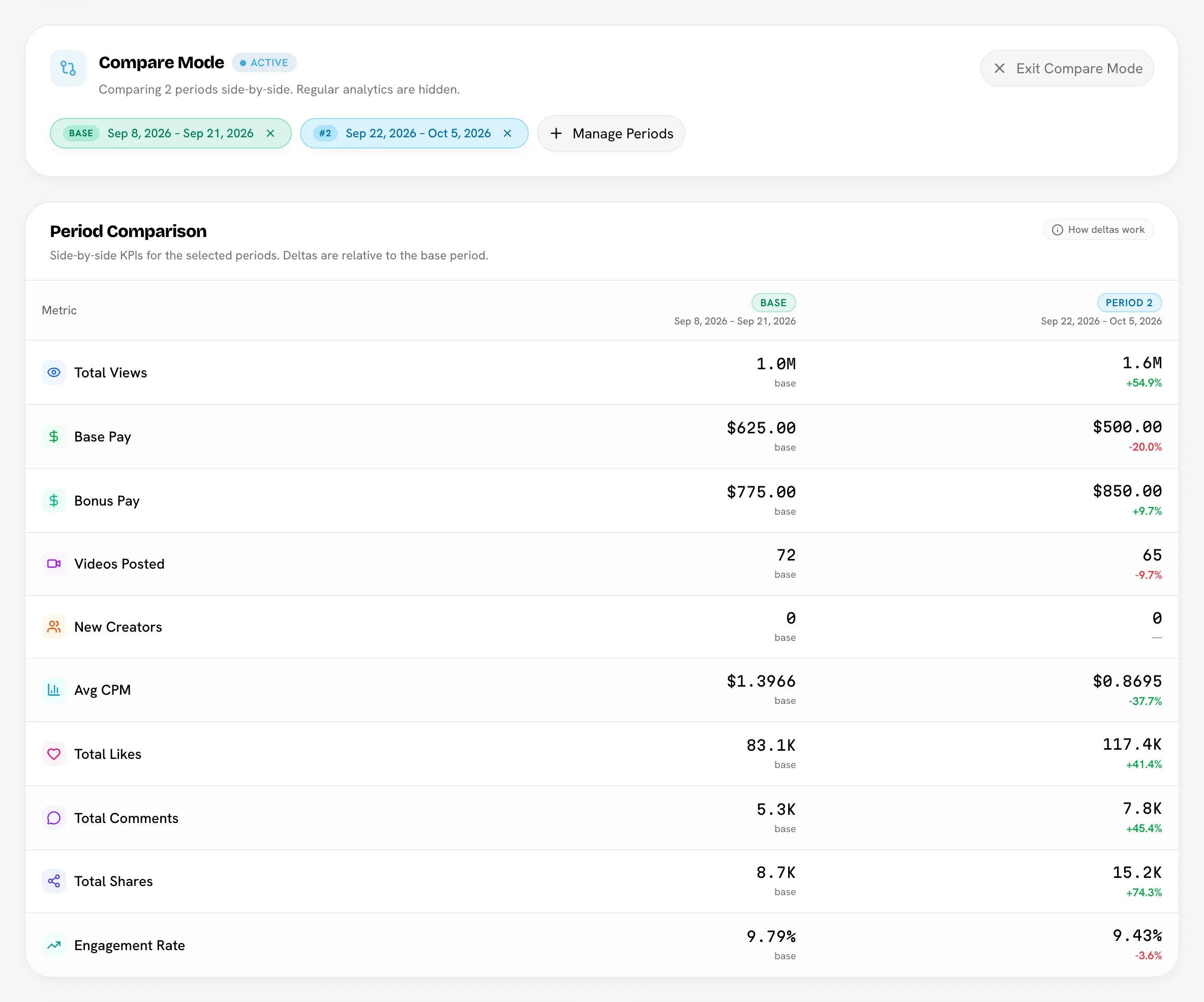Click the Bonus Pay dollar icon
The image size is (1204, 1002).
click(x=54, y=500)
